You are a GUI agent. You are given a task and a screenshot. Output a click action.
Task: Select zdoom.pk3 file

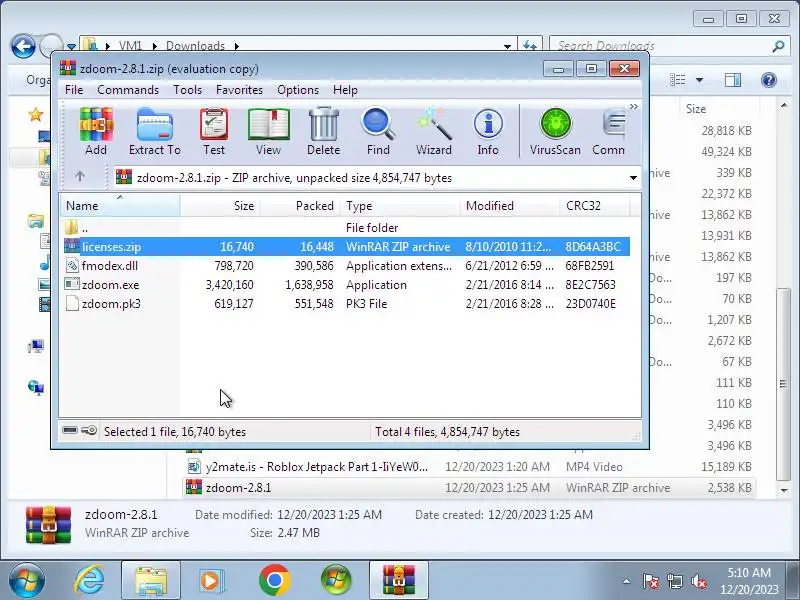[x=347, y=304]
